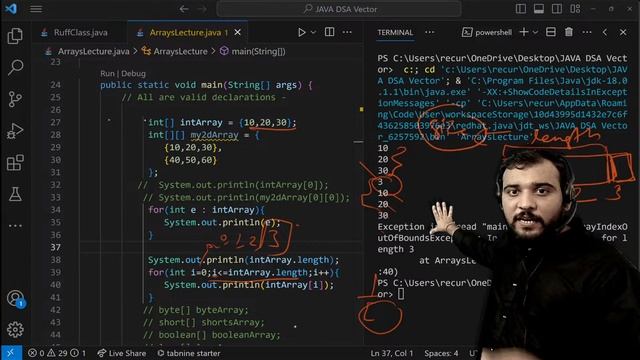The width and height of the screenshot is (640, 360).
Task: Toggle the secondary side bar layout
Action: [x=556, y=9]
